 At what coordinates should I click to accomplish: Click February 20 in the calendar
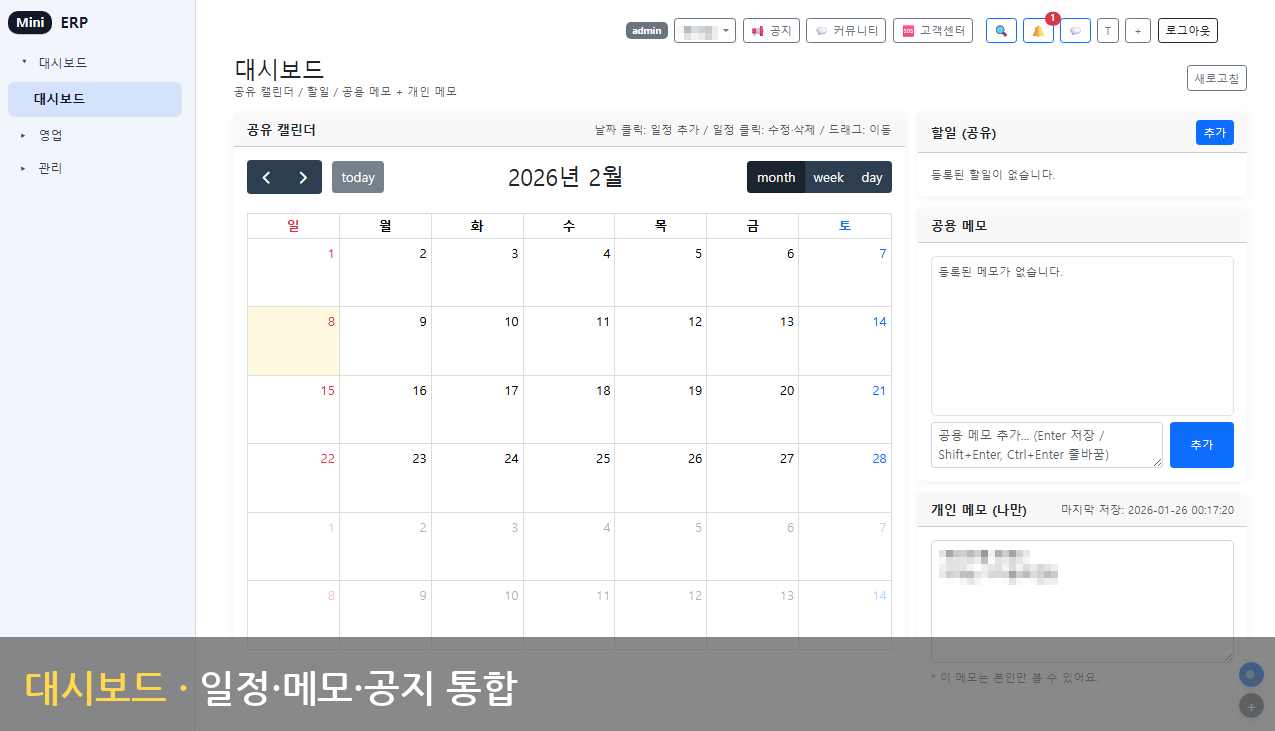752,409
